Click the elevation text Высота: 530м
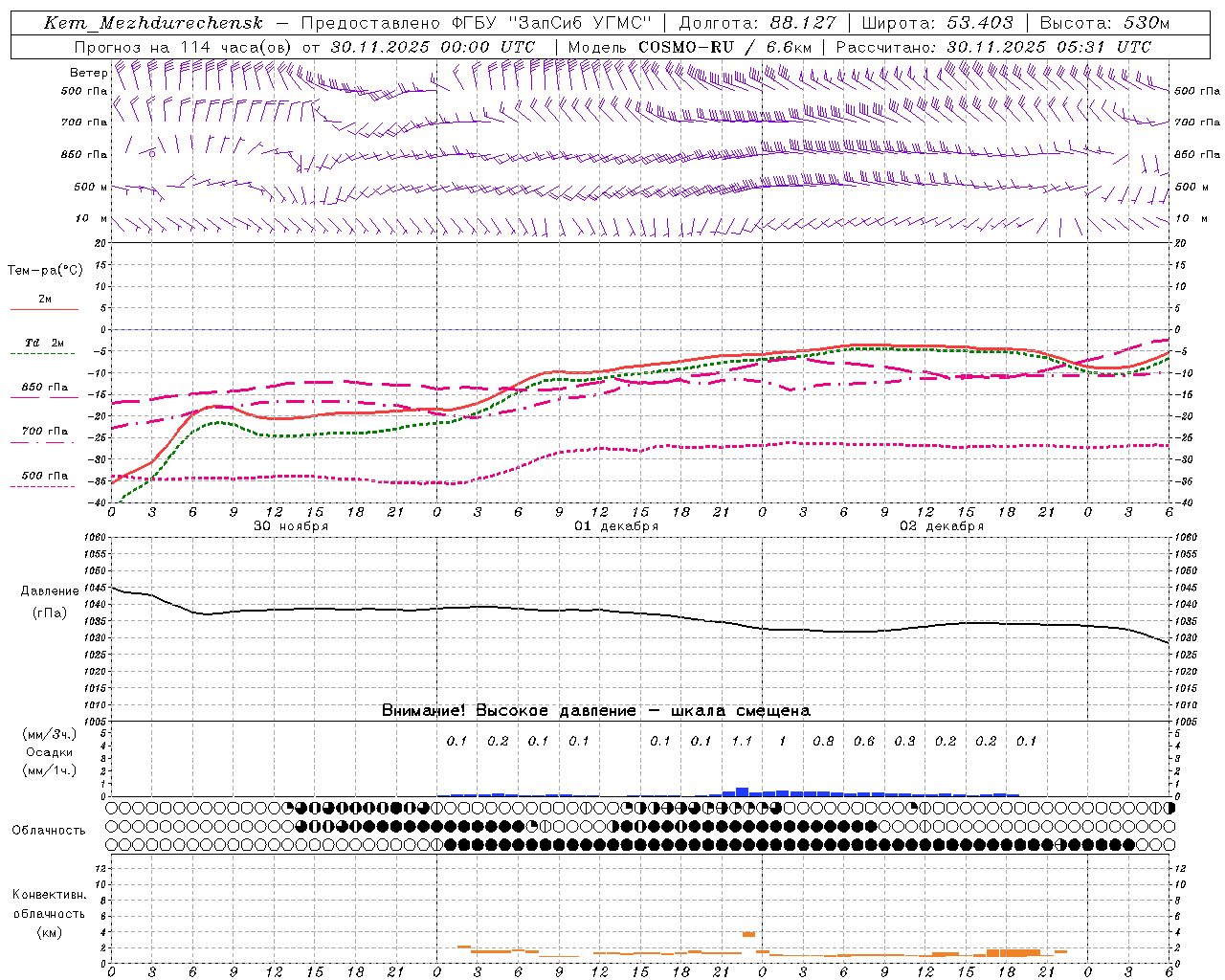 point(1104,23)
